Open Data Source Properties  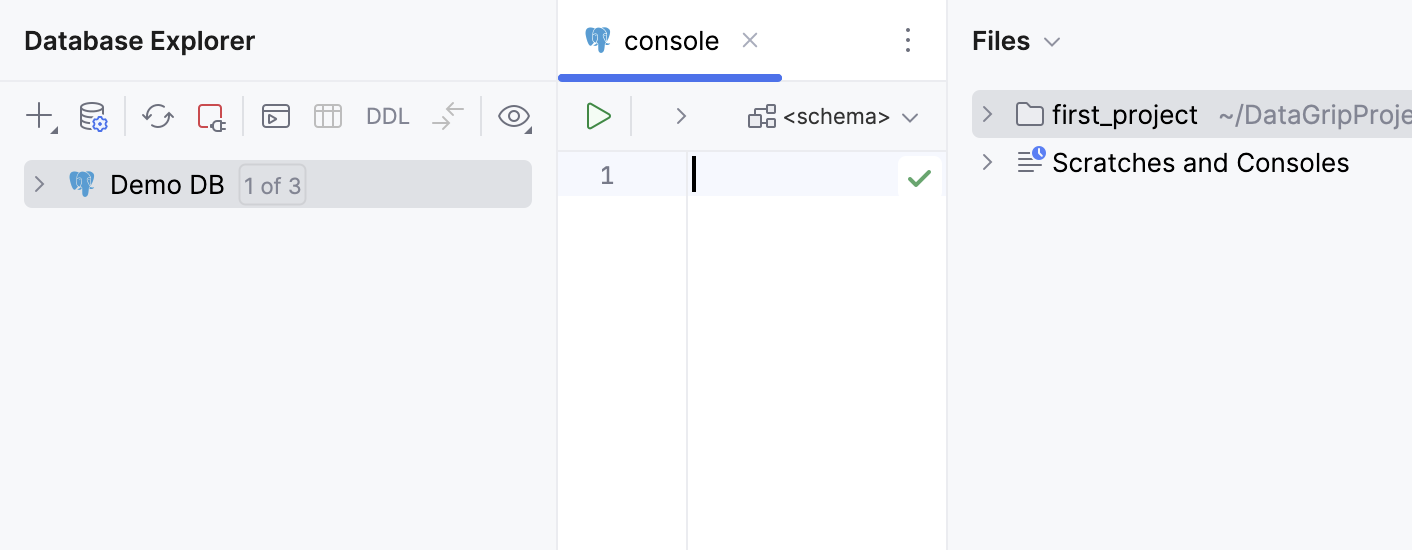click(x=93, y=116)
